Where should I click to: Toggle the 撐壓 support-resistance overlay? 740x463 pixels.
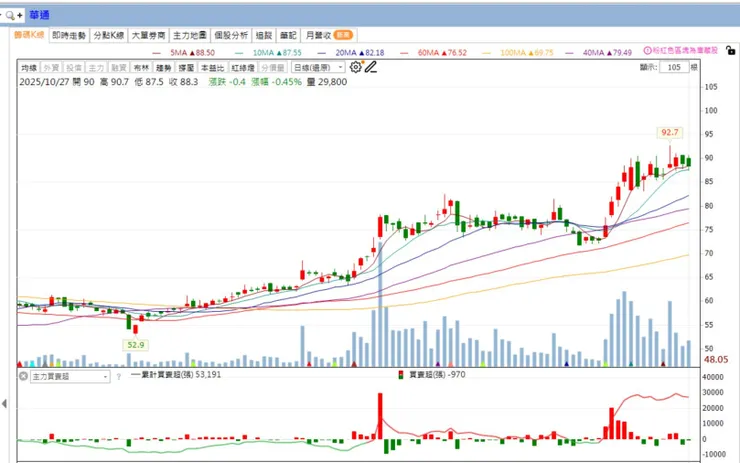click(186, 68)
